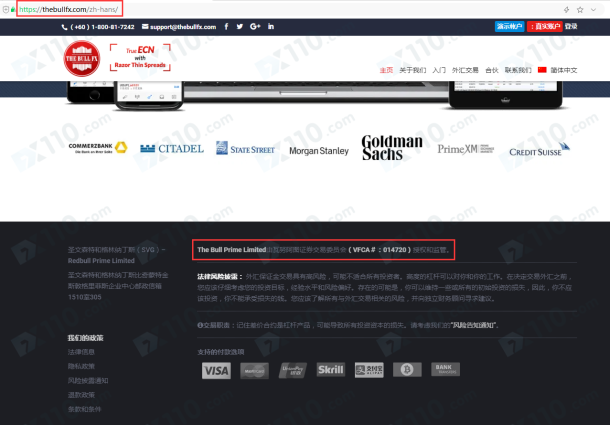610x425 pixels.
Task: Click the Skrill payment icon
Action: pos(331,370)
